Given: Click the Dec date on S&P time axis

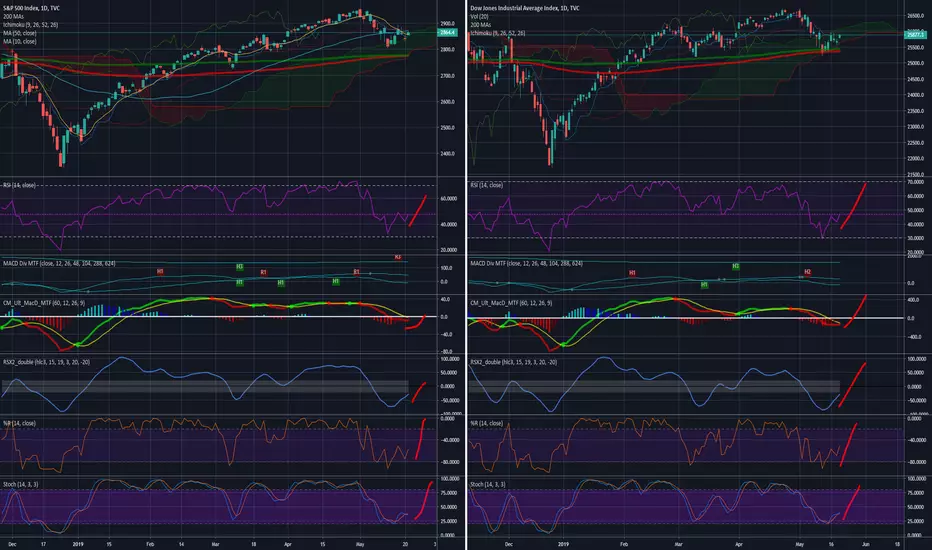Looking at the screenshot, I should 12,544.
